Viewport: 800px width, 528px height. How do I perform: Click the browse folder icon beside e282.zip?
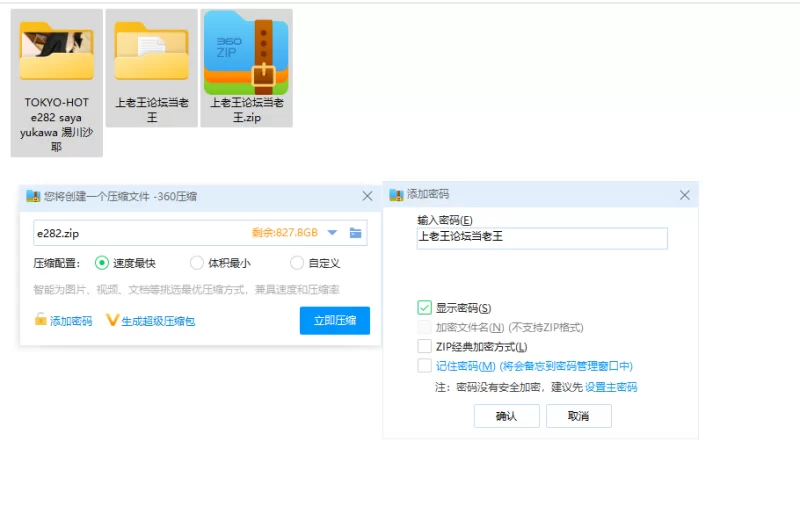pyautogui.click(x=355, y=233)
